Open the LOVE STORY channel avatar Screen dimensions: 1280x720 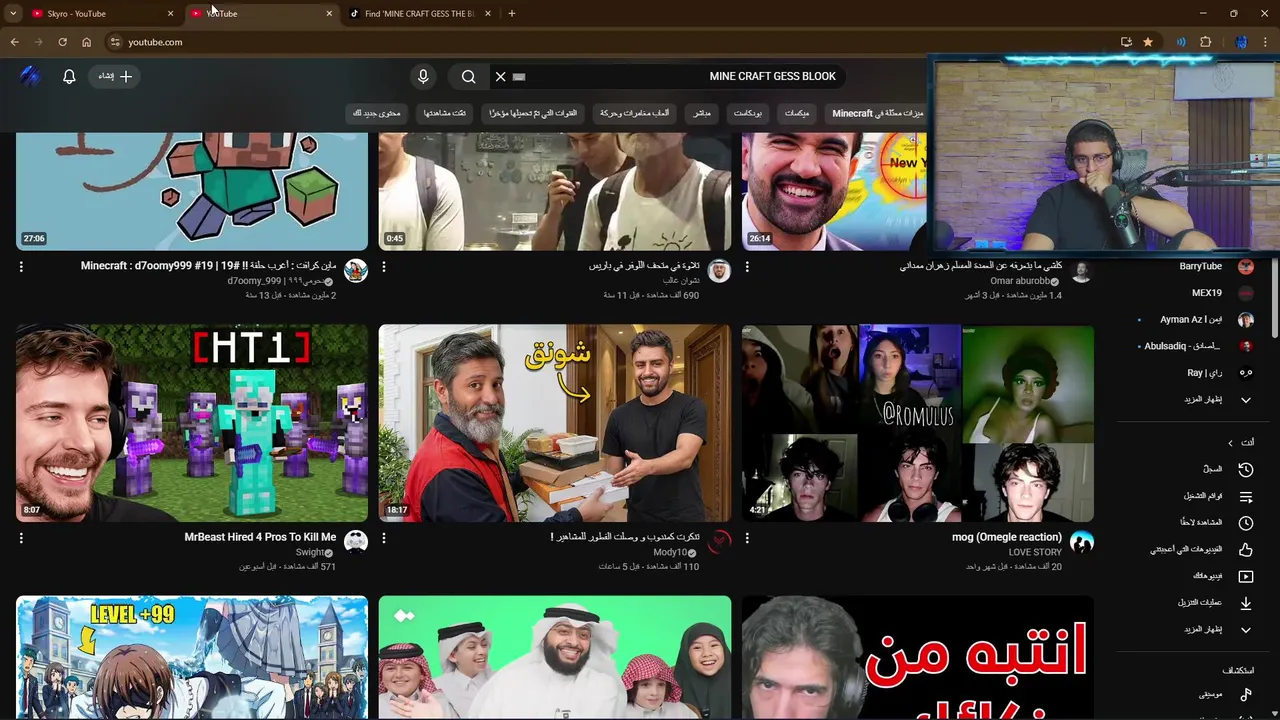coord(1082,542)
